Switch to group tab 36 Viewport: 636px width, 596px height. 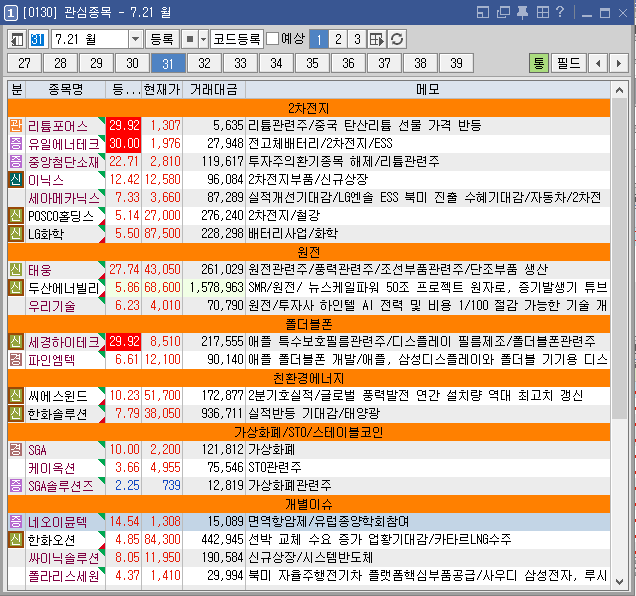click(x=348, y=63)
